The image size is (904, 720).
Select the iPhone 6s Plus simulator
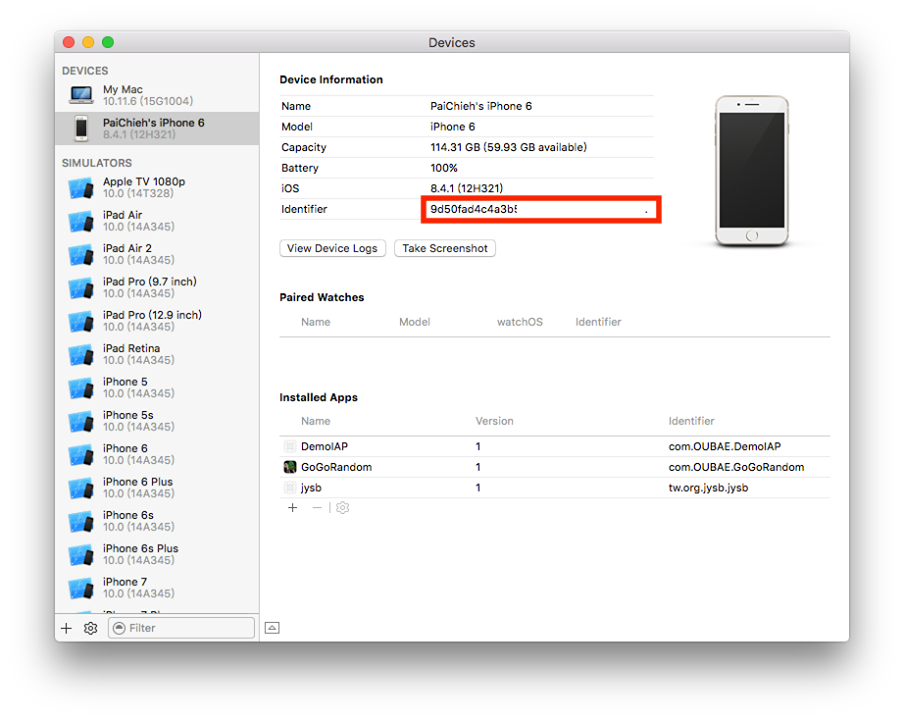(x=81, y=553)
